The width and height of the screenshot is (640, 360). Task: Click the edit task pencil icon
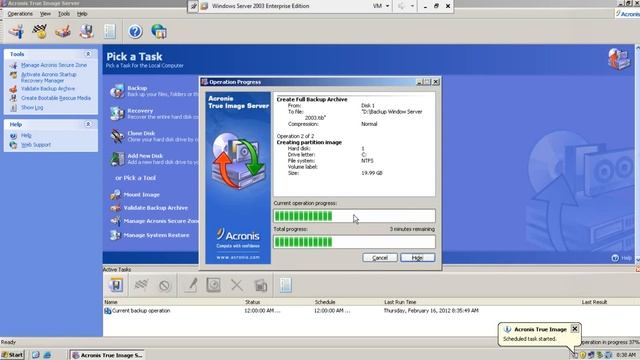point(190,285)
